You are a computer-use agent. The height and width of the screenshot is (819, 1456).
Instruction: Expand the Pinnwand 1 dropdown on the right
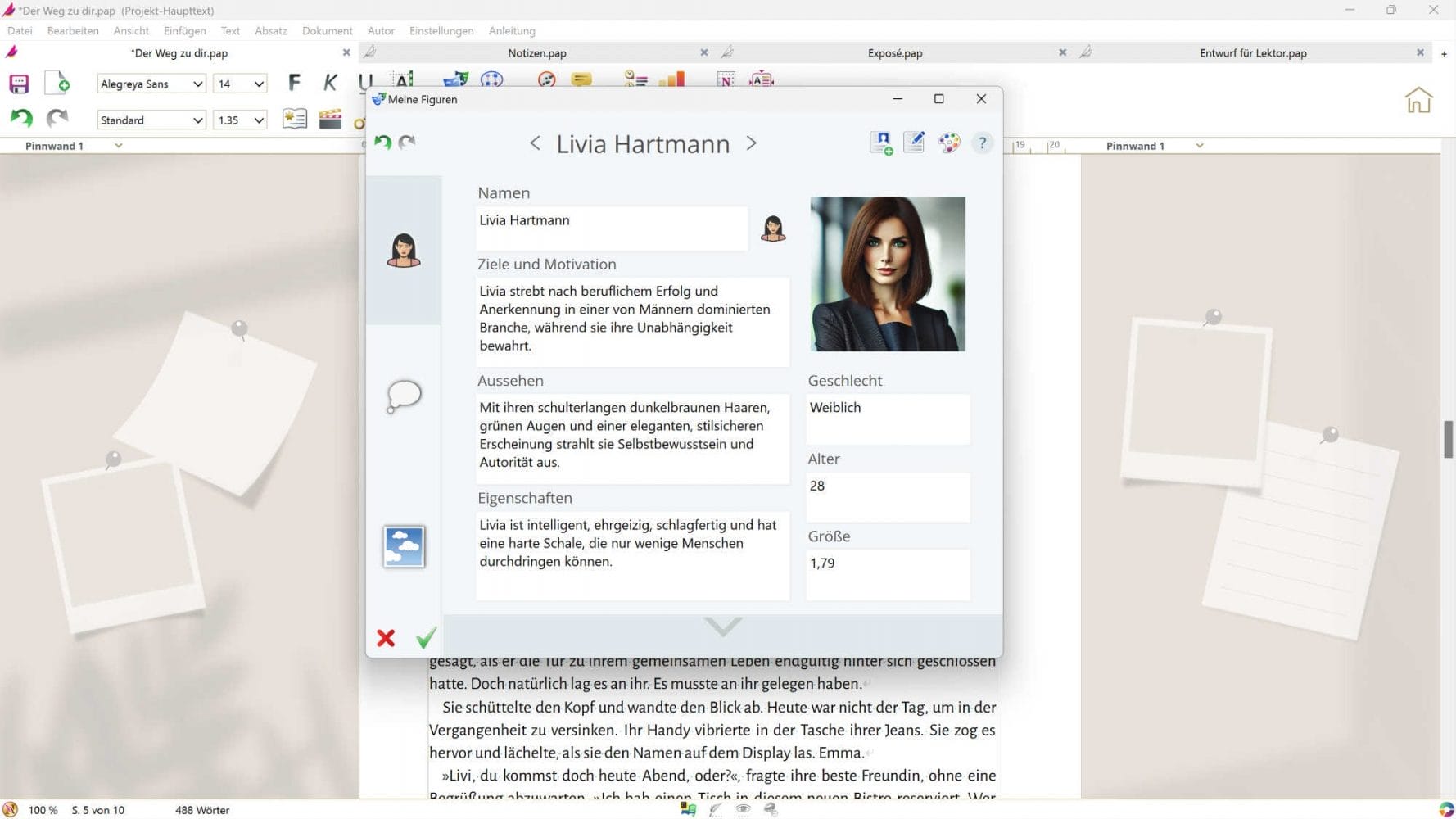coord(1199,146)
